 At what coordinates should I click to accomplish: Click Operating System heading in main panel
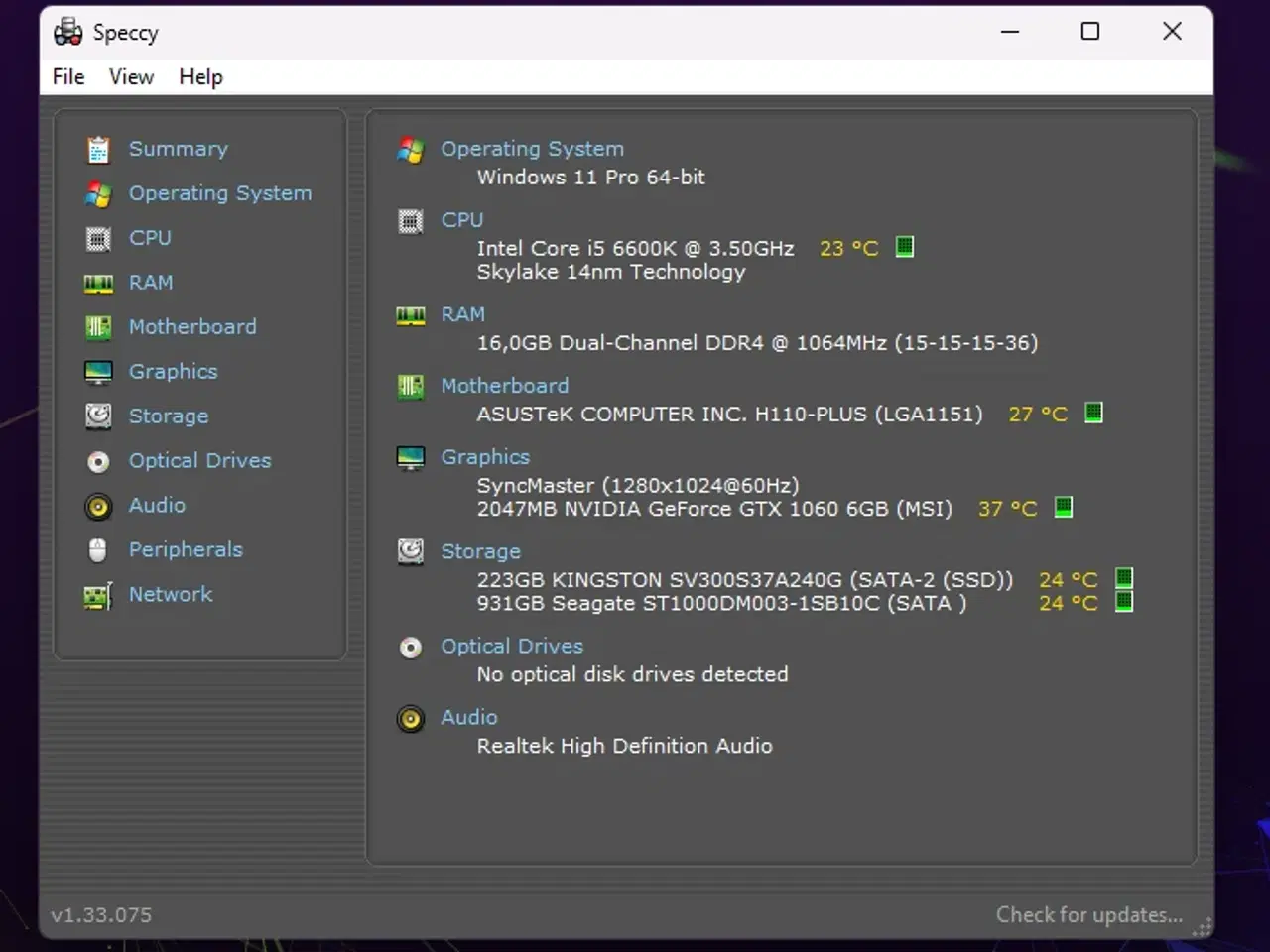tap(533, 149)
